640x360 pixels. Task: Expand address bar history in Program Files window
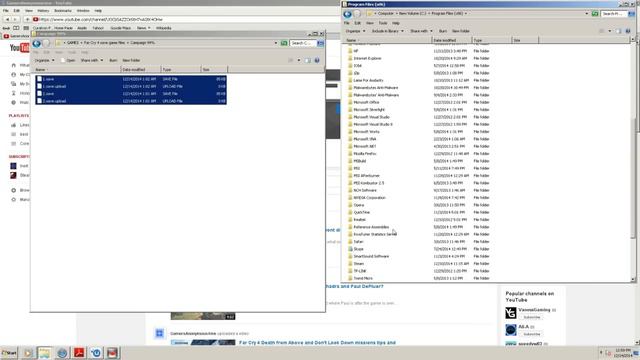587,14
